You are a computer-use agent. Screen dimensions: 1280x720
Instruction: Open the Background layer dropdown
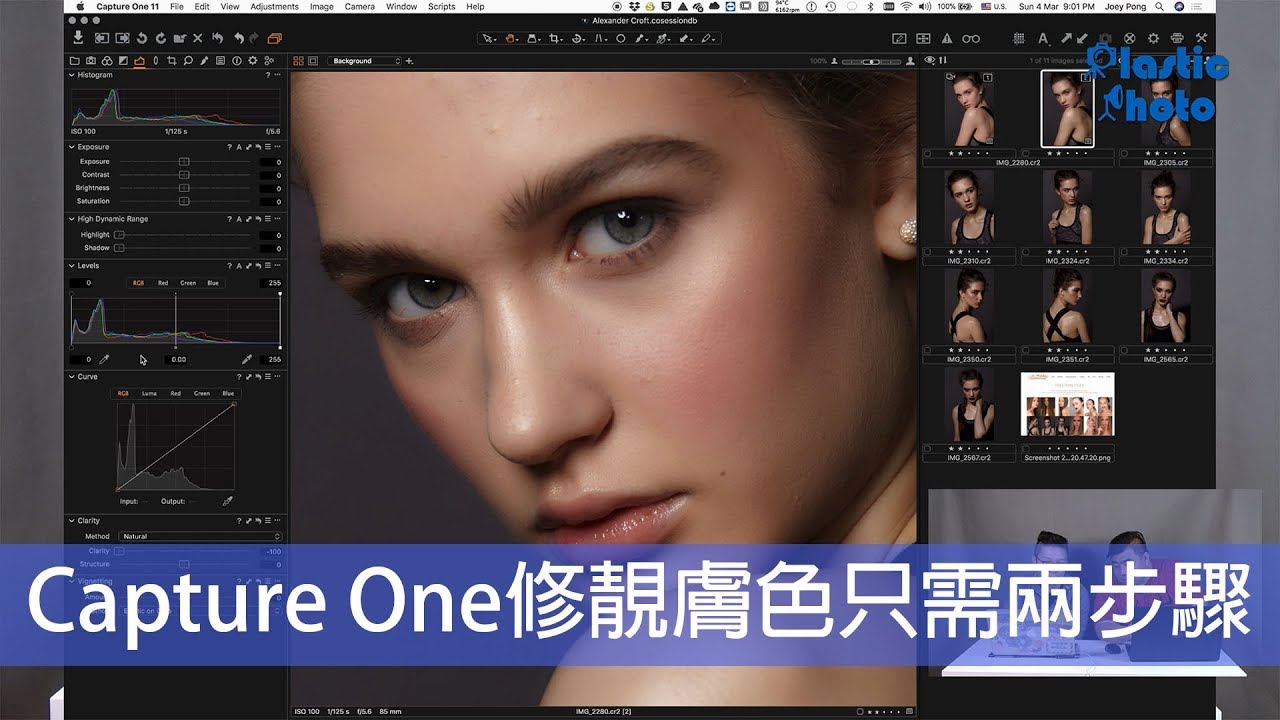tap(366, 61)
